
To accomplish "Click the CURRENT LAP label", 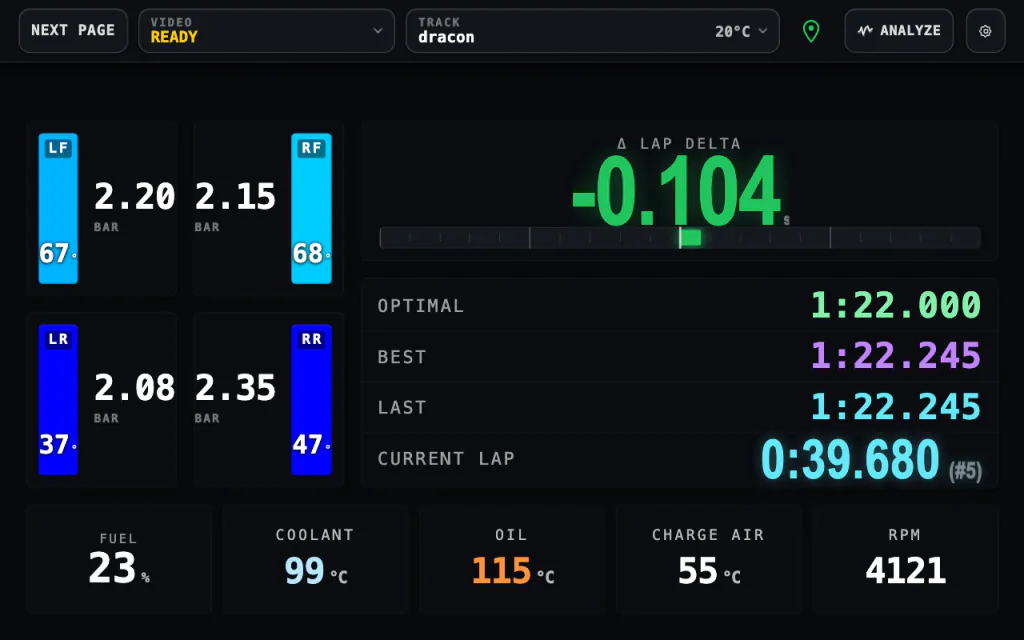I will point(446,458).
